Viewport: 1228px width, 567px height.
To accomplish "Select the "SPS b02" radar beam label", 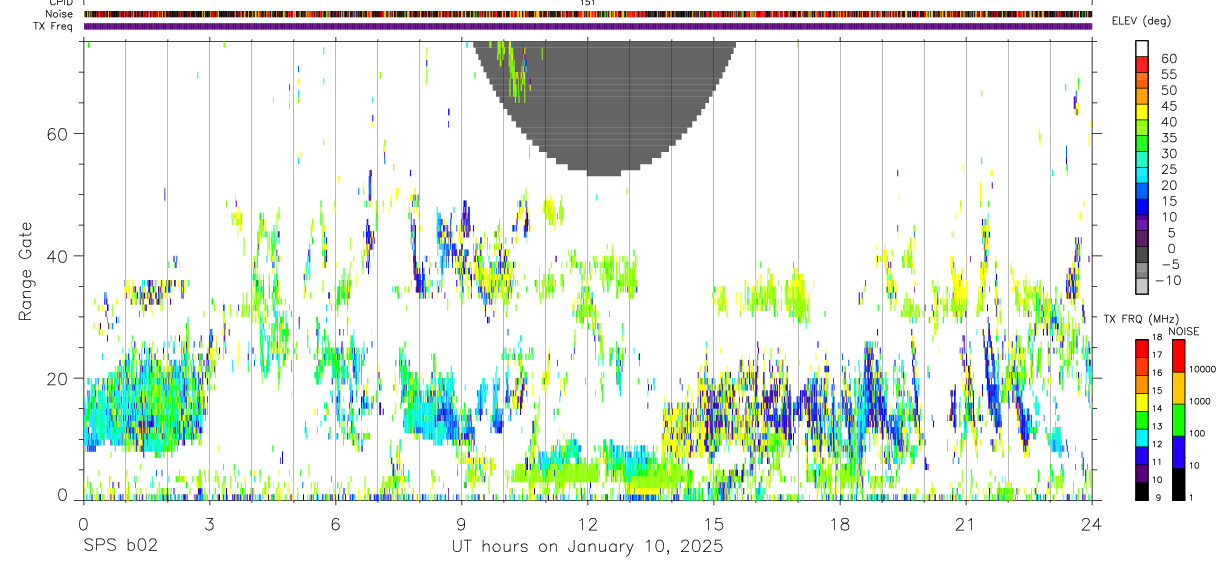I will (x=119, y=547).
